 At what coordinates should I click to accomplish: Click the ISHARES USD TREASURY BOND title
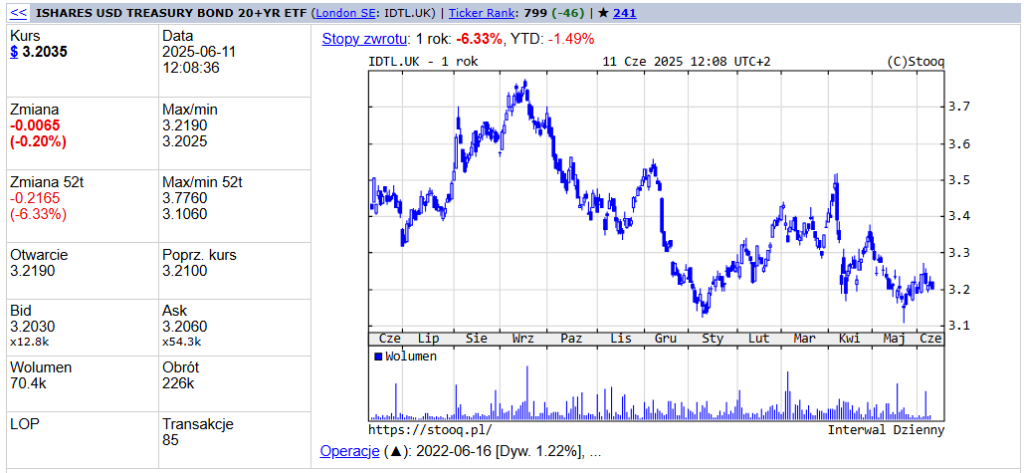[x=172, y=12]
